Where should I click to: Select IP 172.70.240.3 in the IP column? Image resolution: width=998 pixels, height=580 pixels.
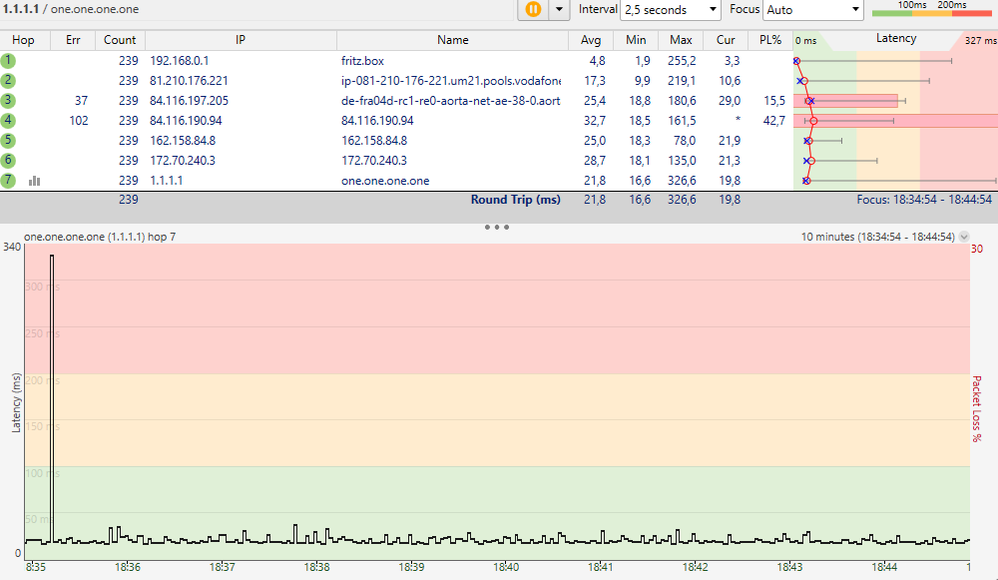point(183,160)
